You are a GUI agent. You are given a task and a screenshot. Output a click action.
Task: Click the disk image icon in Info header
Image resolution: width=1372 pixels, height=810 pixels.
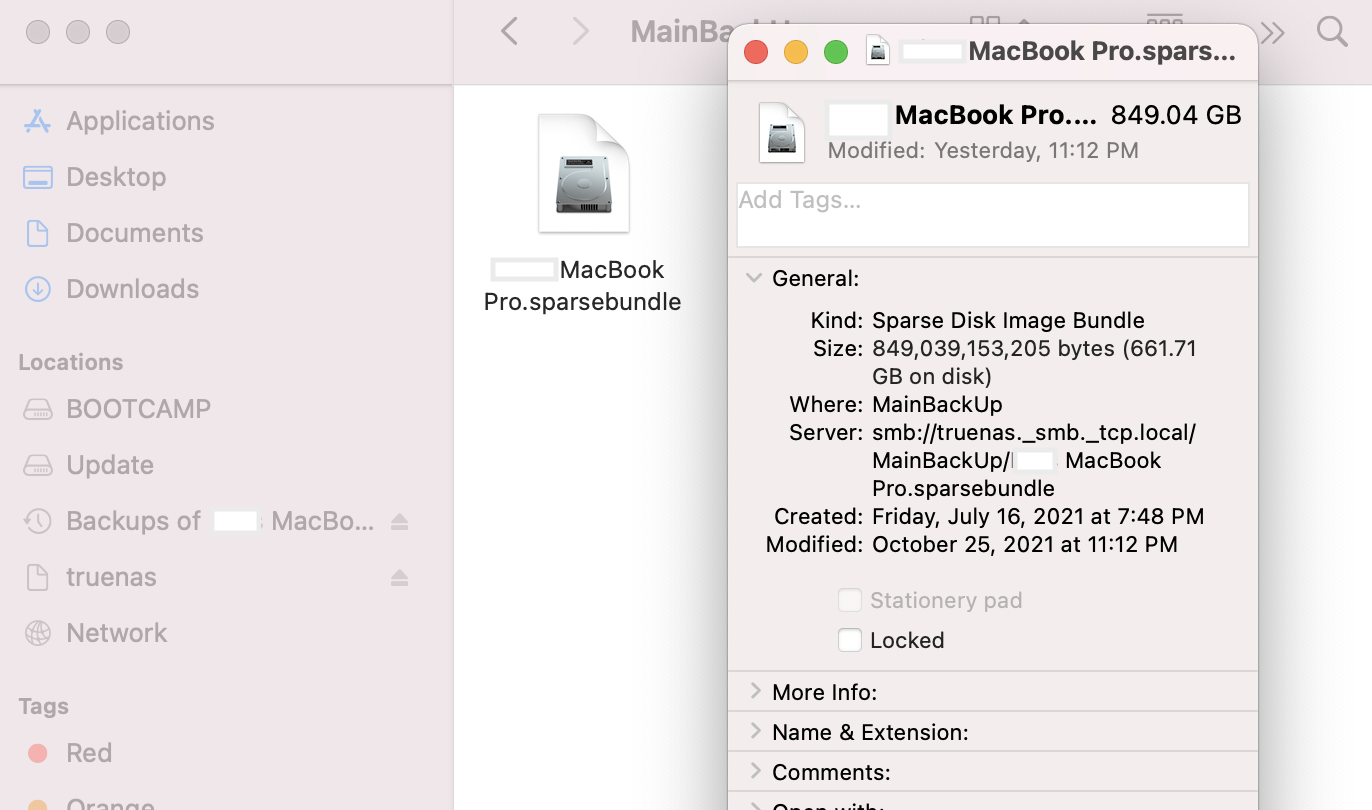[x=782, y=133]
